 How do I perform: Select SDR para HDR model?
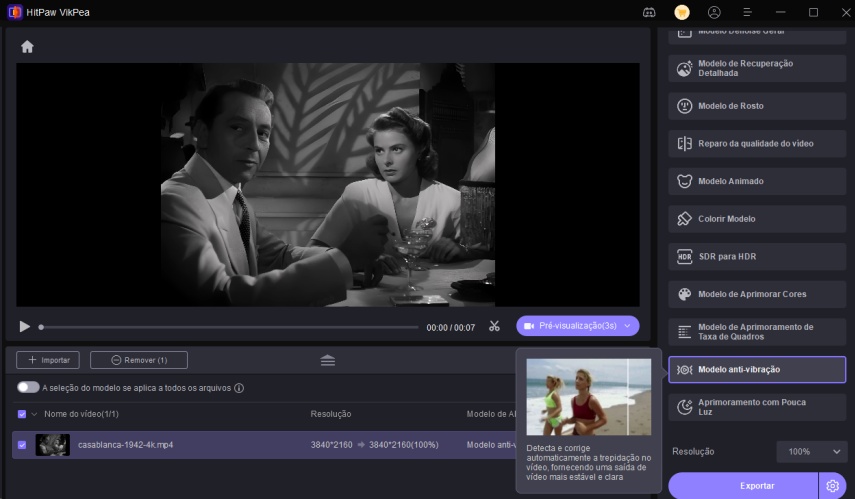757,256
